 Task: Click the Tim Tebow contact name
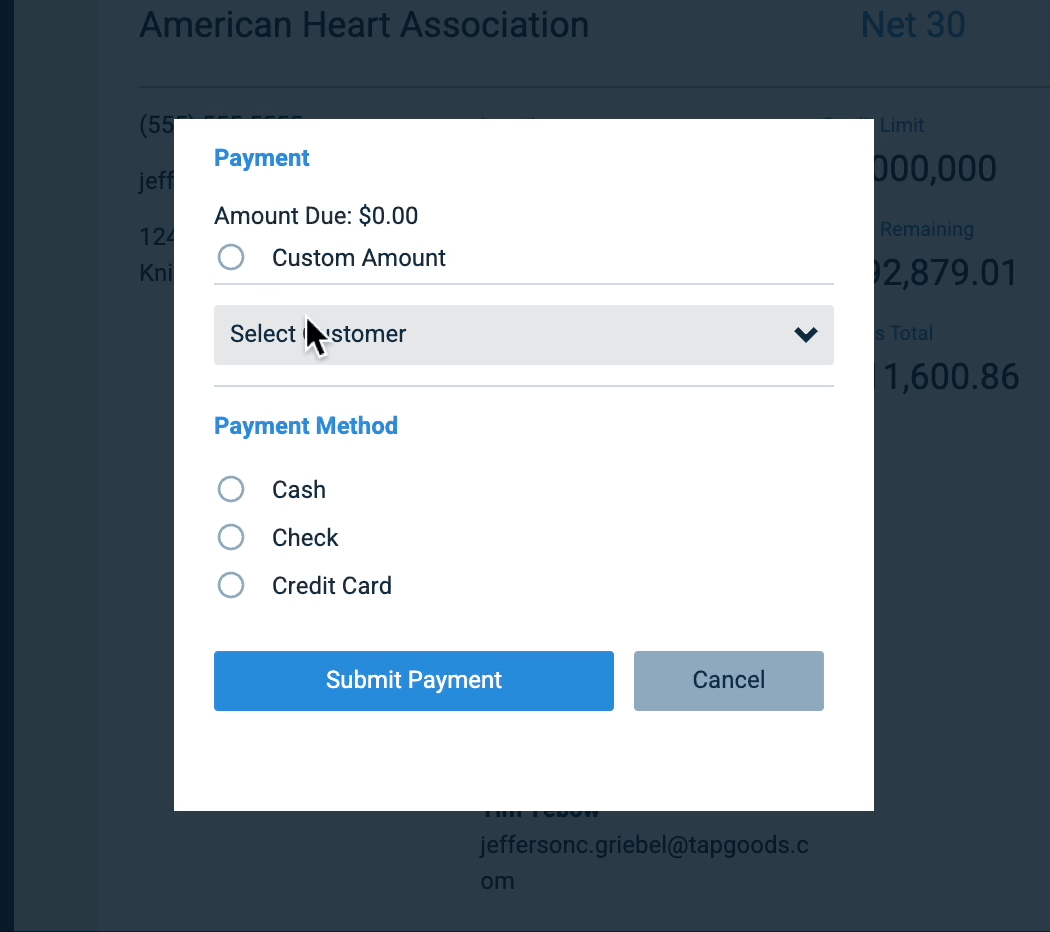tap(538, 808)
